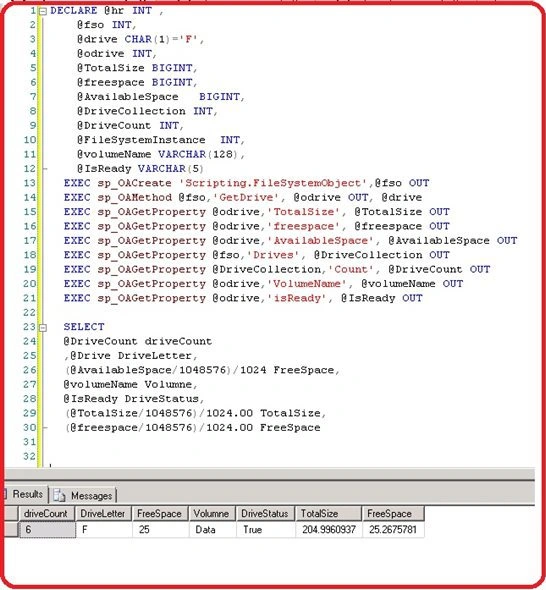The height and width of the screenshot is (590, 546).
Task: Click line number 22 in the margin
Action: point(30,313)
